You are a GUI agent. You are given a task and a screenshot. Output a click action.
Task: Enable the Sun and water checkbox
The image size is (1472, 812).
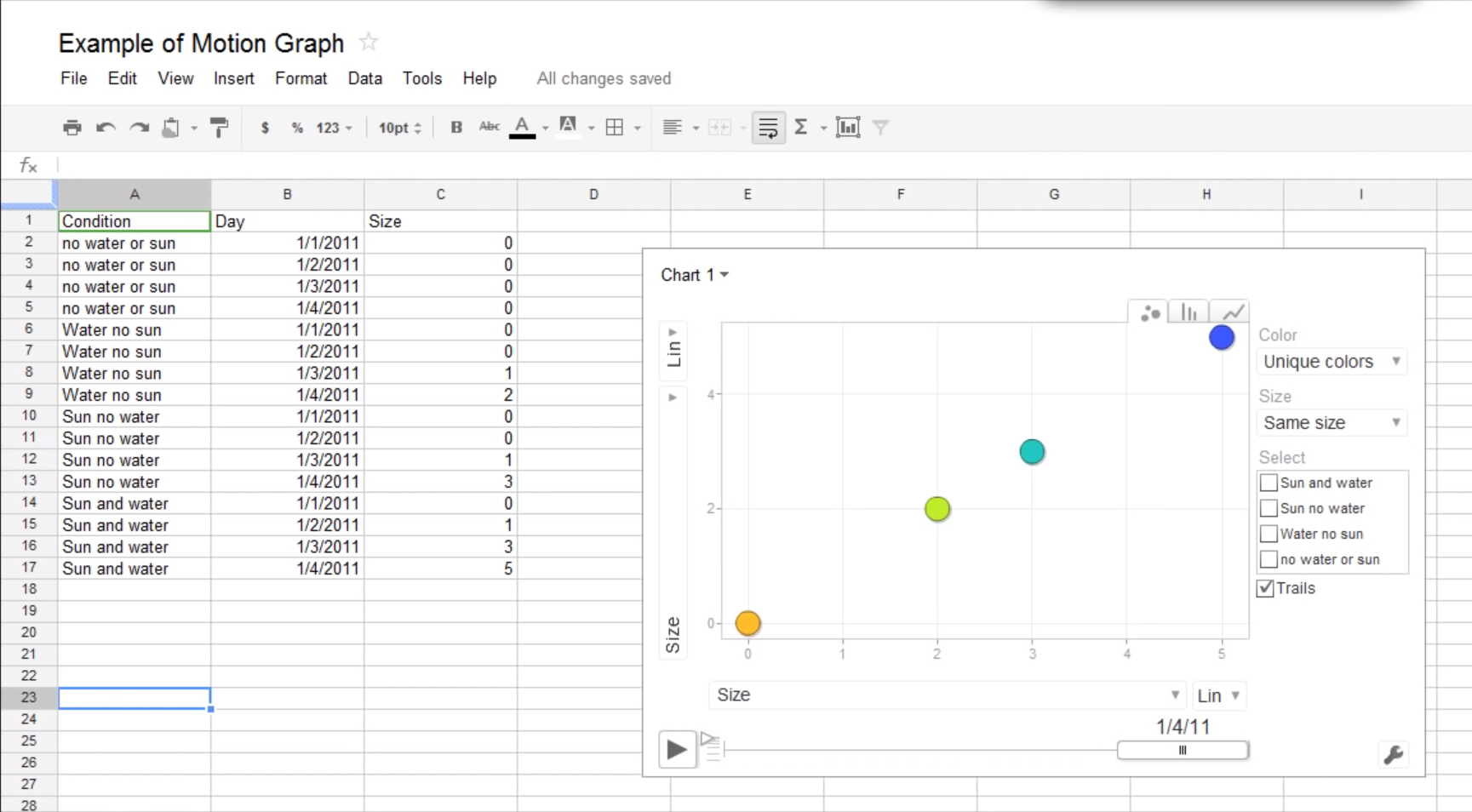click(1268, 483)
